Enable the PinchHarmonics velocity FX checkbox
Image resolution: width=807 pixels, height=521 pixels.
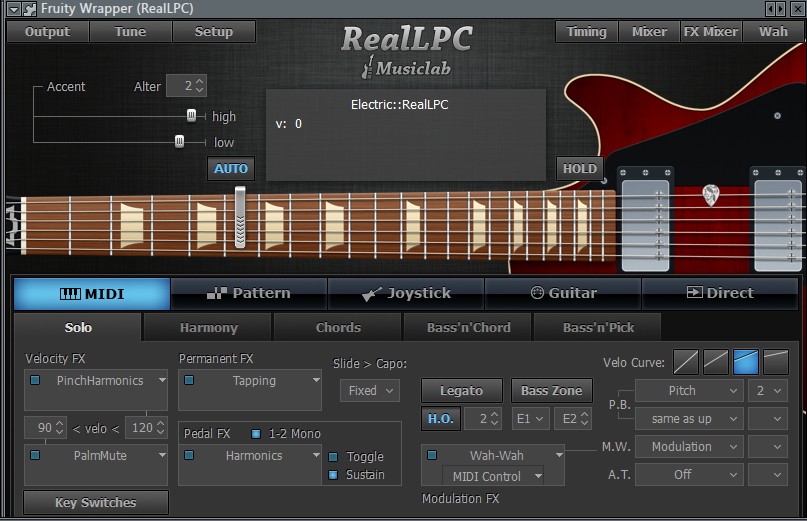pos(35,380)
